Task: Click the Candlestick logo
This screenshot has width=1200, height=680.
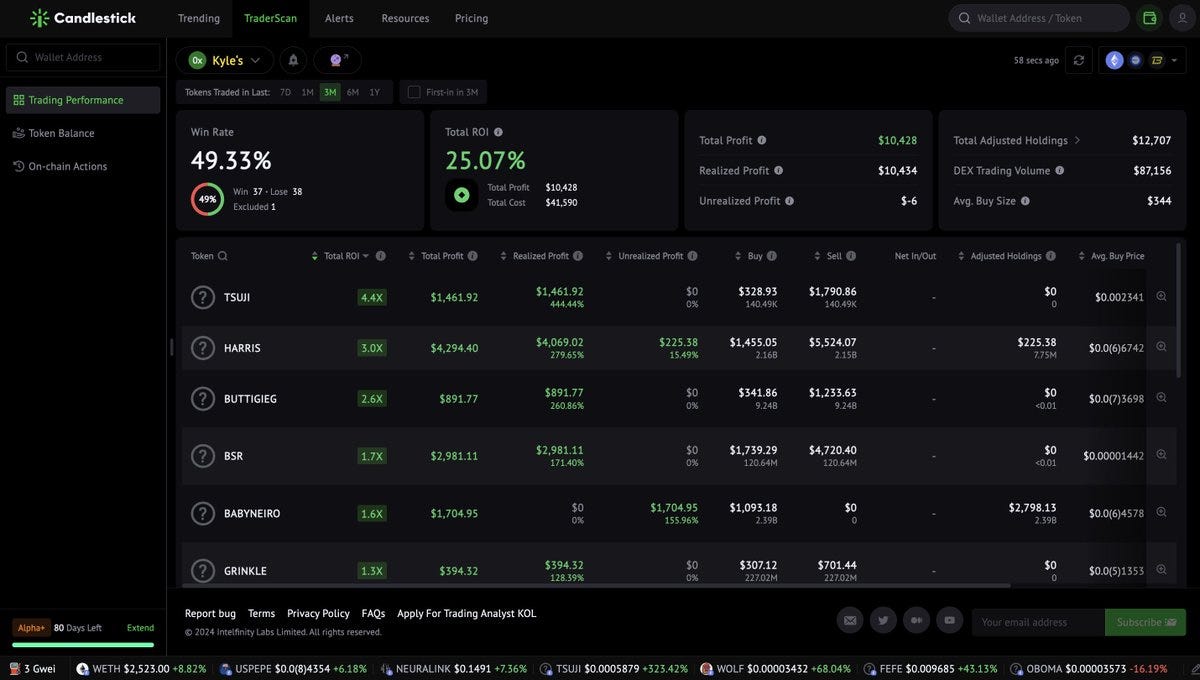Action: (x=83, y=18)
